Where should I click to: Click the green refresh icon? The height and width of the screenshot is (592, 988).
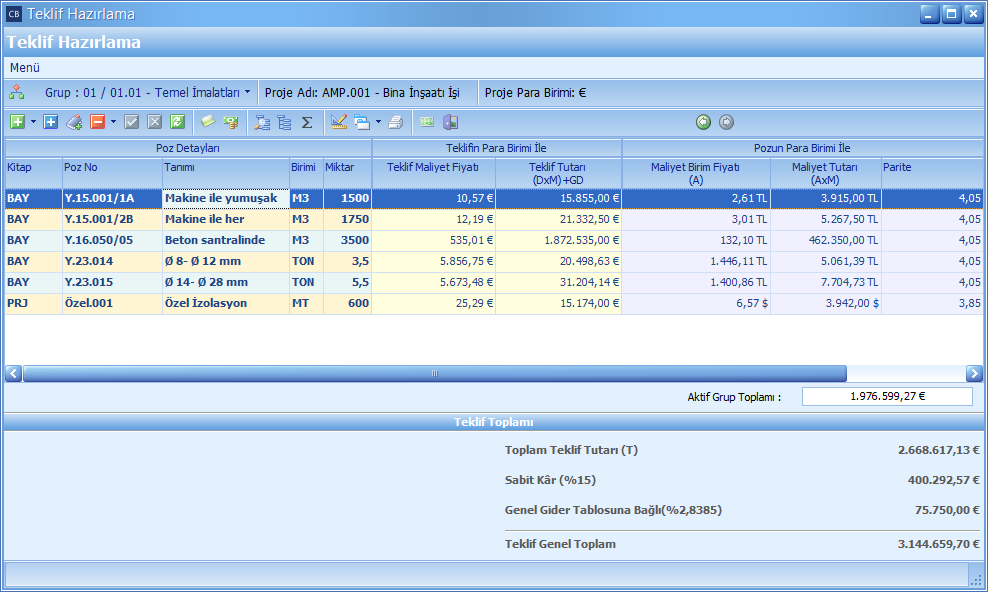click(x=177, y=122)
